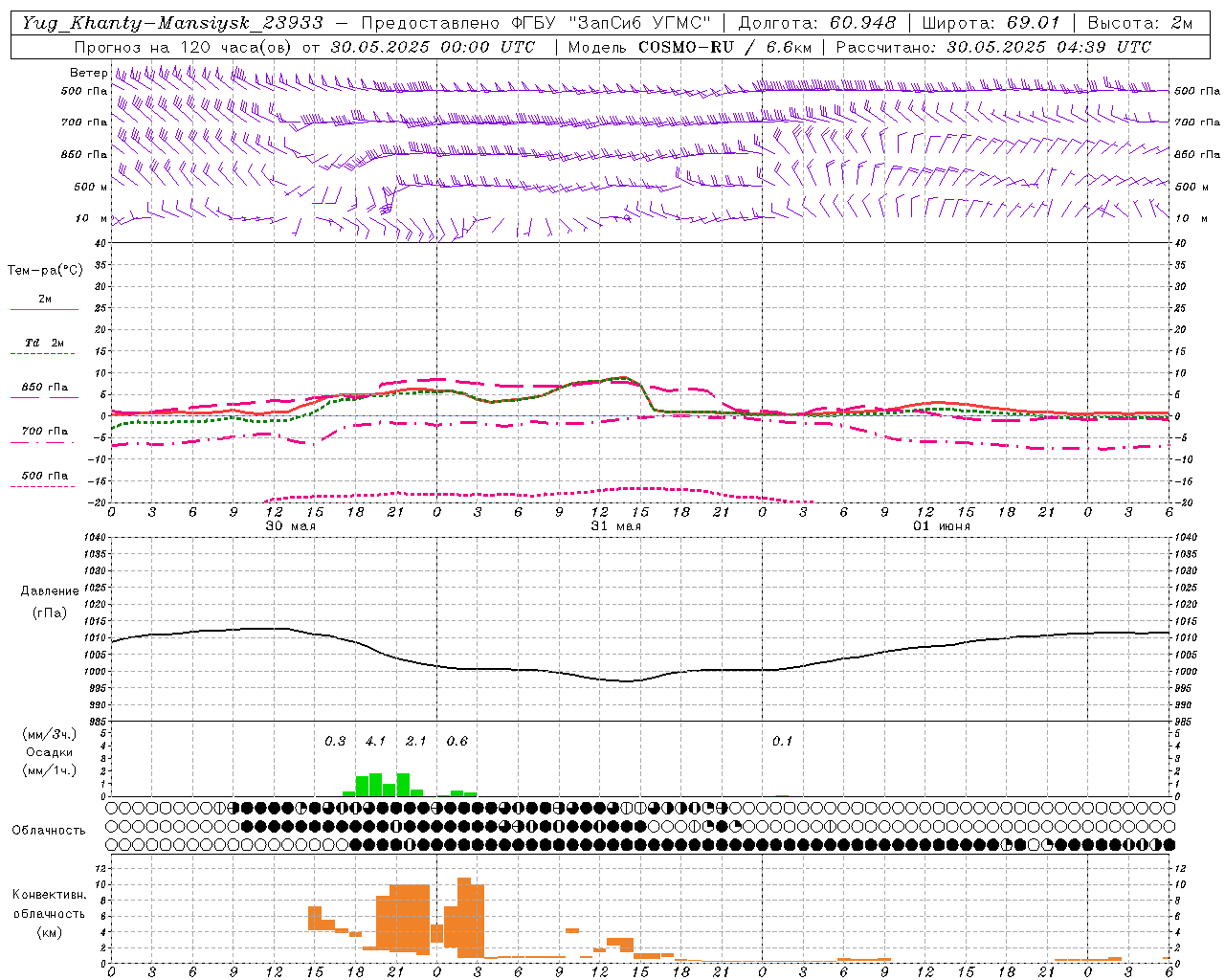Click the 30 мая date label
This screenshot has height=980, width=1225.
(x=291, y=526)
